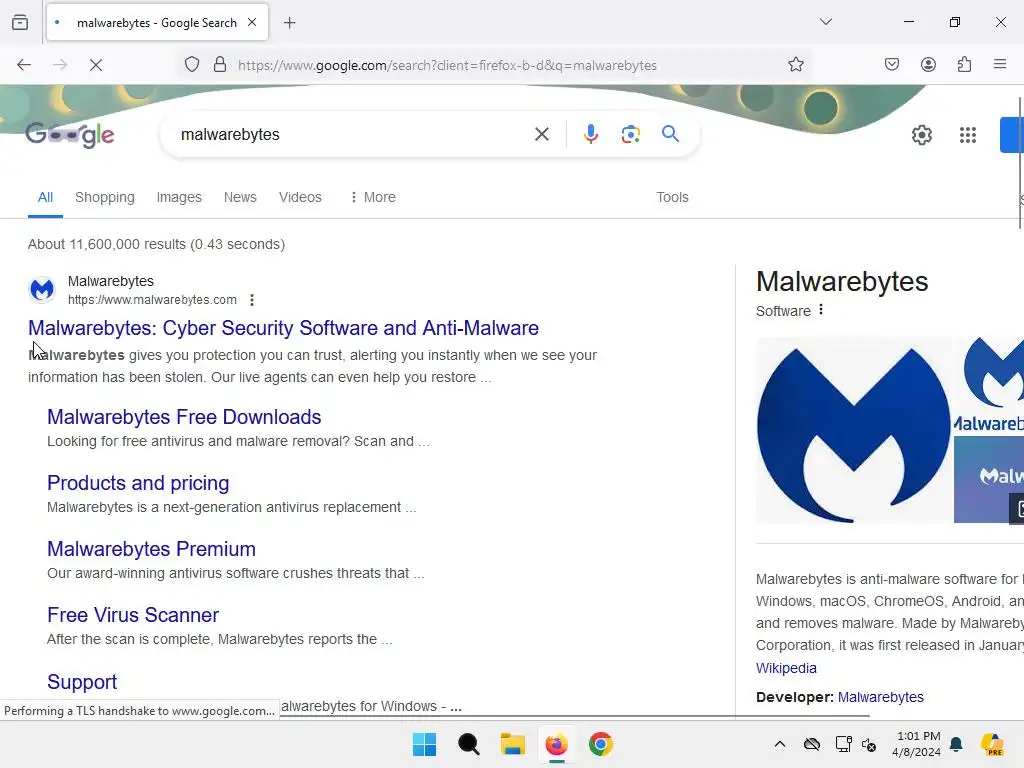The height and width of the screenshot is (768, 1024).
Task: Open tracking protection shield icon
Action: 192,65
